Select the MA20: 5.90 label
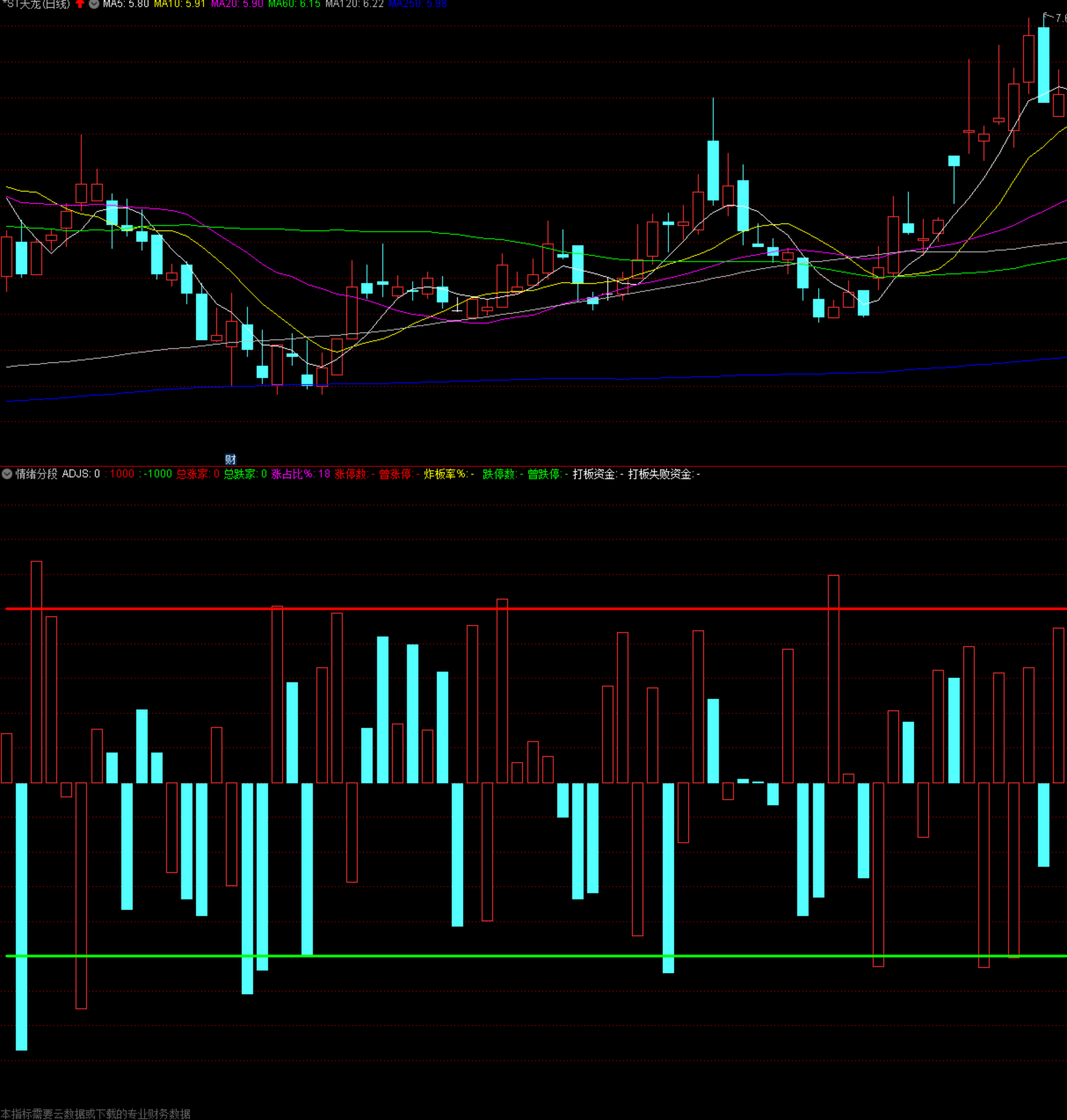Image resolution: width=1067 pixels, height=1120 pixels. (x=237, y=4)
